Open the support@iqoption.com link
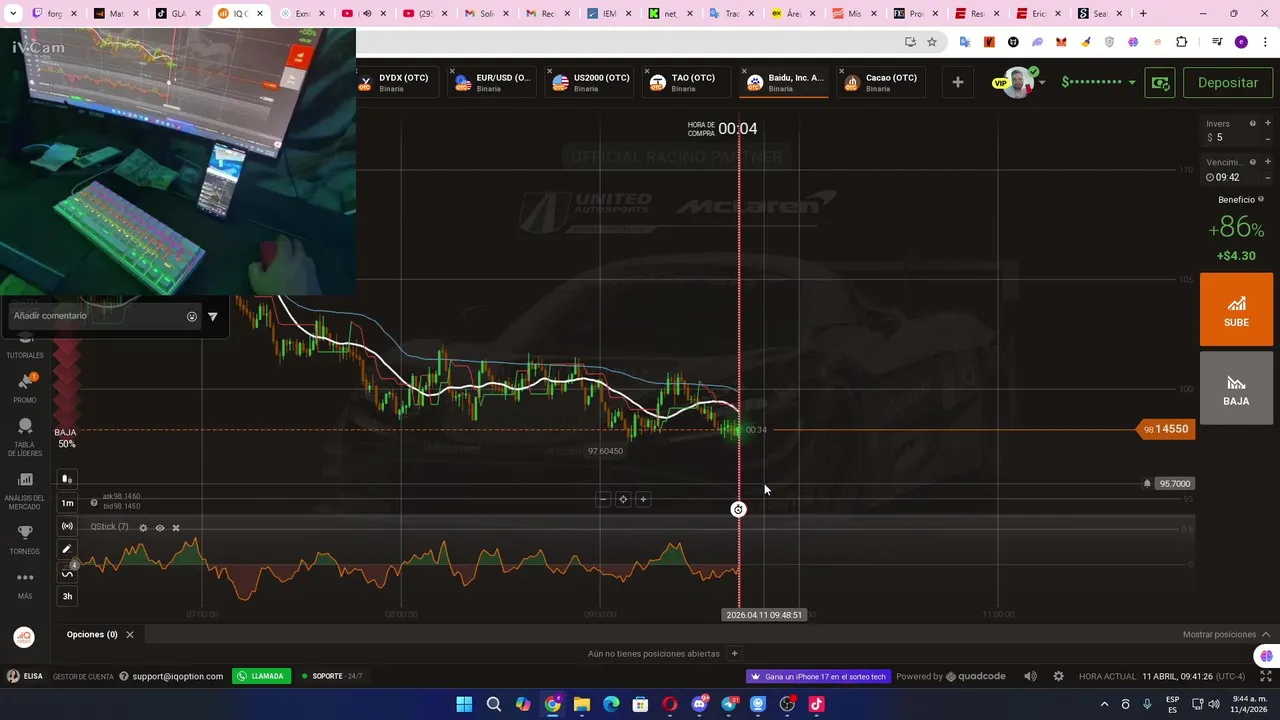 pyautogui.click(x=177, y=676)
